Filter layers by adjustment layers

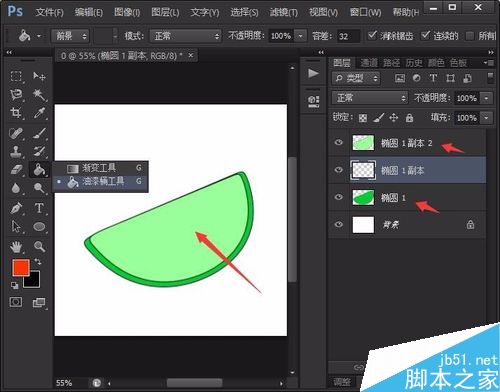click(x=416, y=78)
